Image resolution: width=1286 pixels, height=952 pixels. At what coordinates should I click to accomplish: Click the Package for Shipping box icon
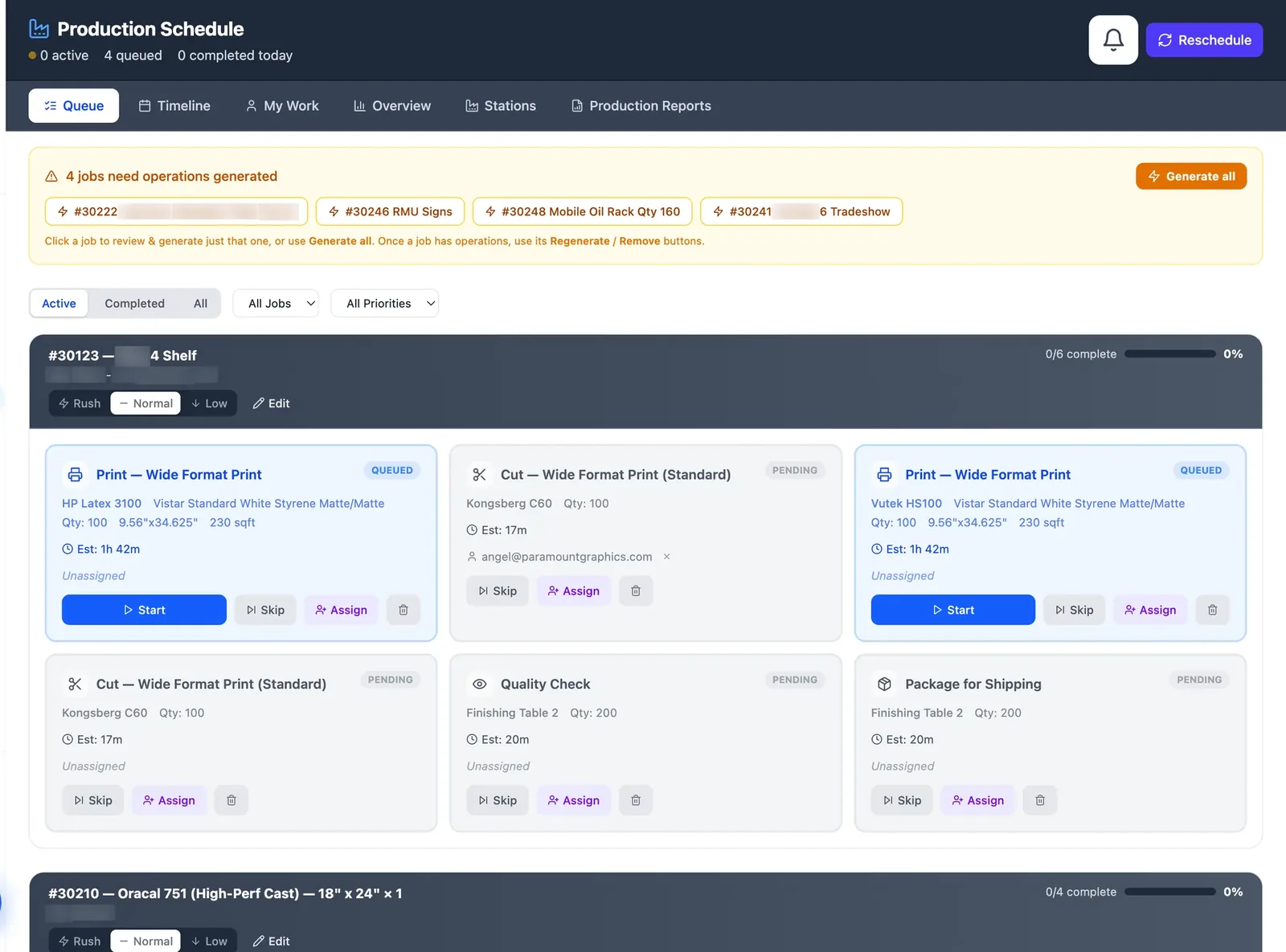(x=884, y=684)
